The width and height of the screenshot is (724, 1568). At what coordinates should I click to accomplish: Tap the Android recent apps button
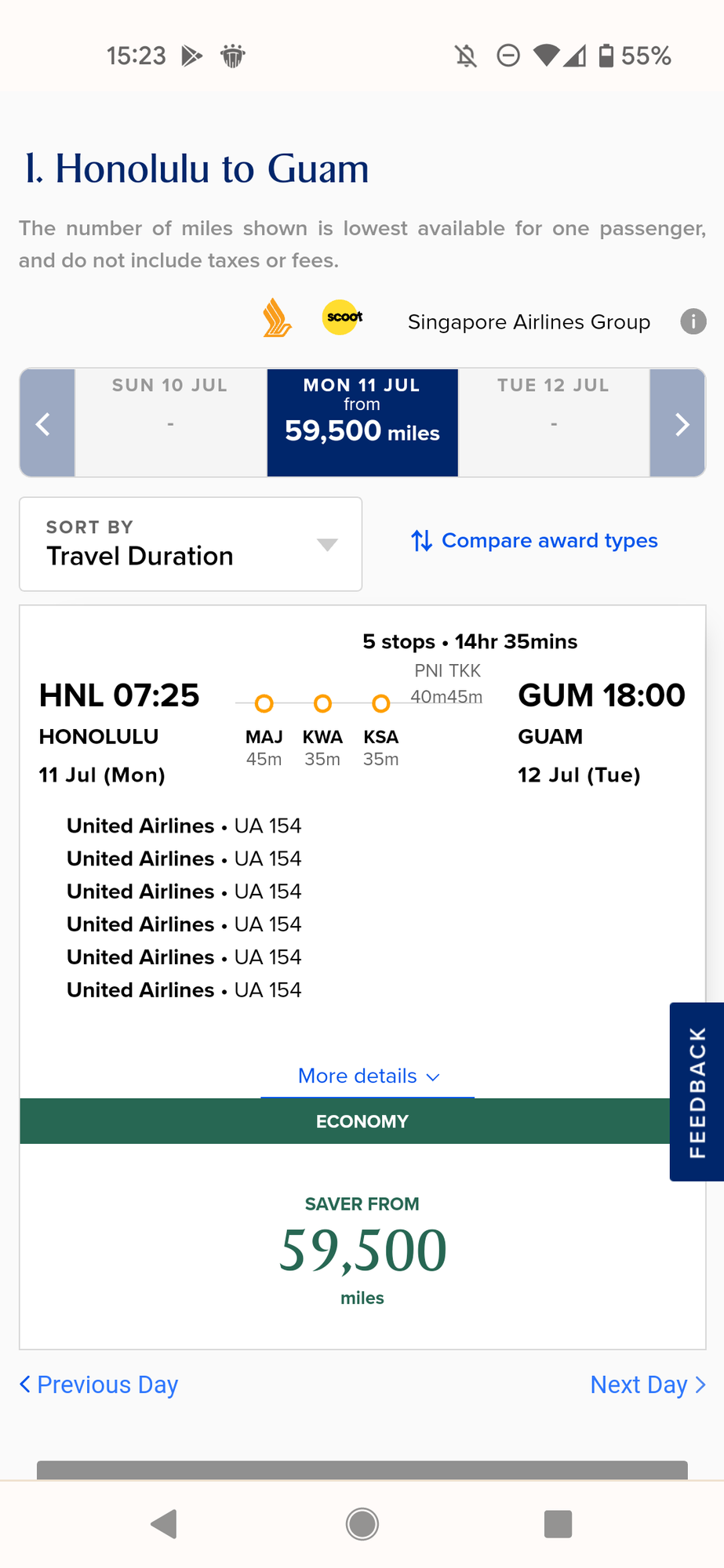pyautogui.click(x=558, y=1524)
